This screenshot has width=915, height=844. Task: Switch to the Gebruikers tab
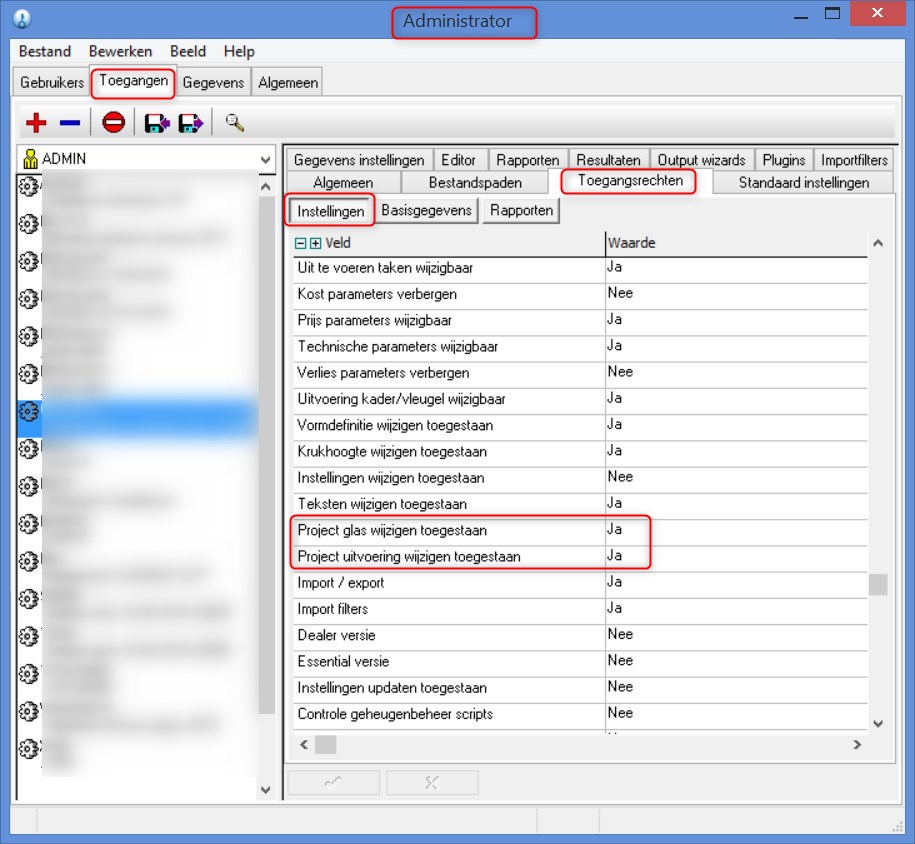click(52, 82)
